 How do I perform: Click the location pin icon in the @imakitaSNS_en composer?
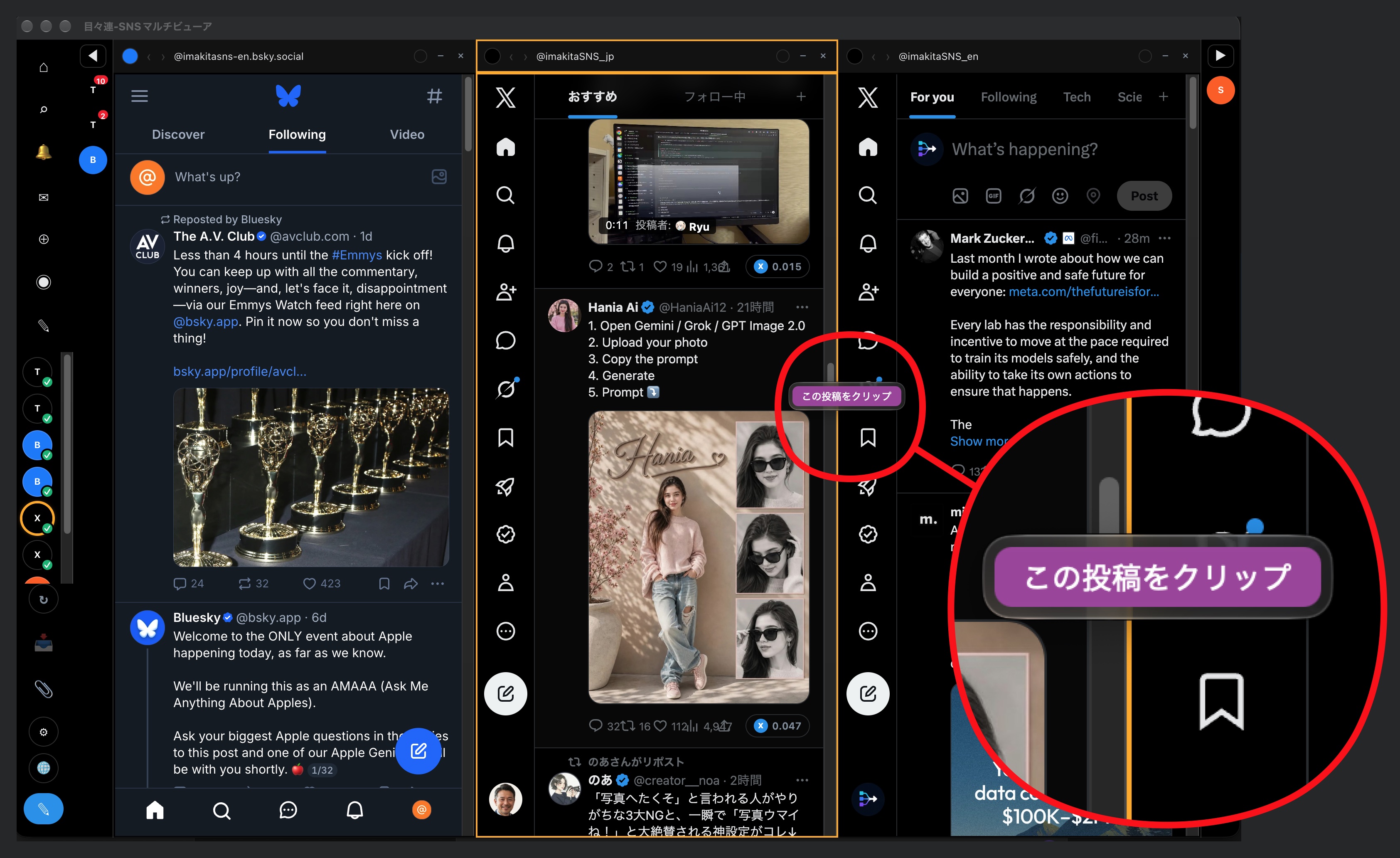[1093, 196]
